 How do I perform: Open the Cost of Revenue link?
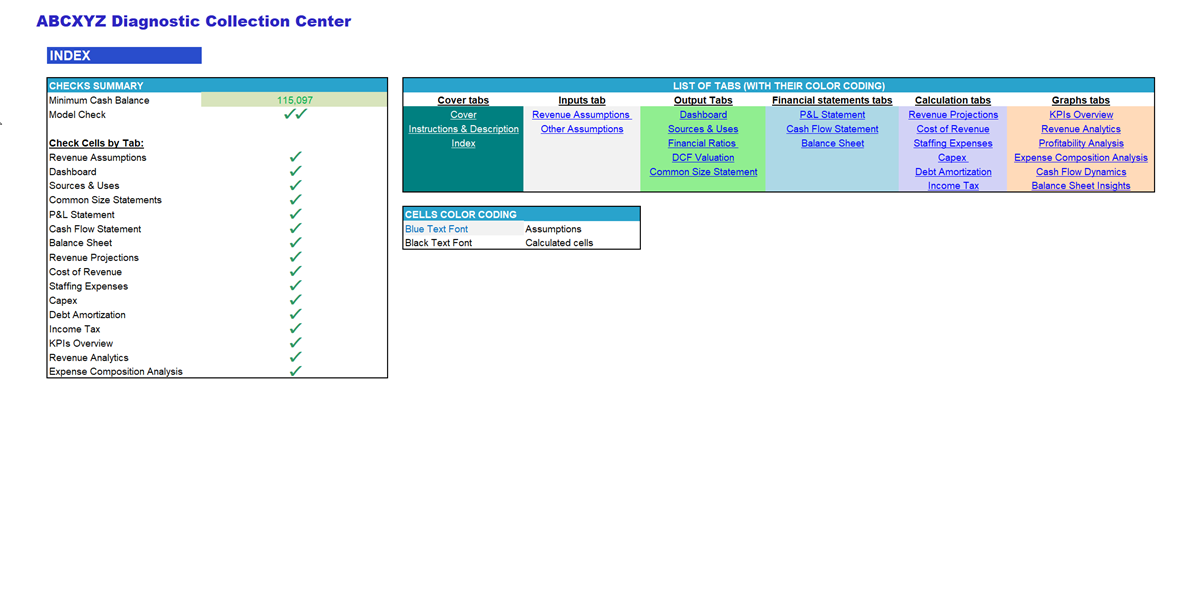pyautogui.click(x=953, y=129)
